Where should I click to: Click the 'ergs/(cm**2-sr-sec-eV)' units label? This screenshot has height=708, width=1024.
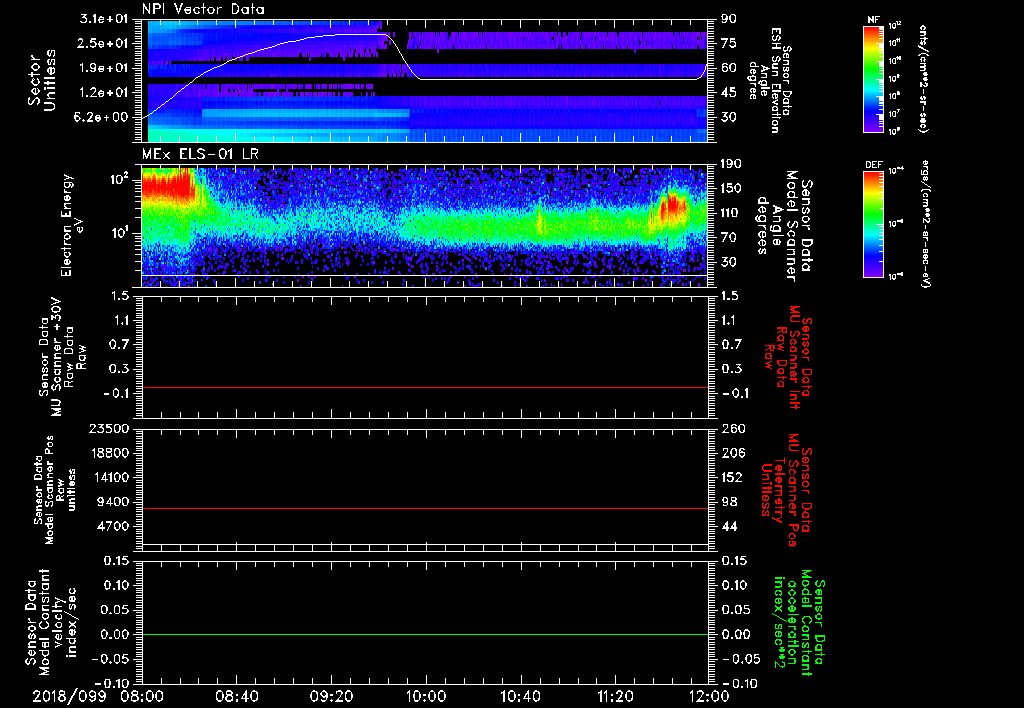925,224
